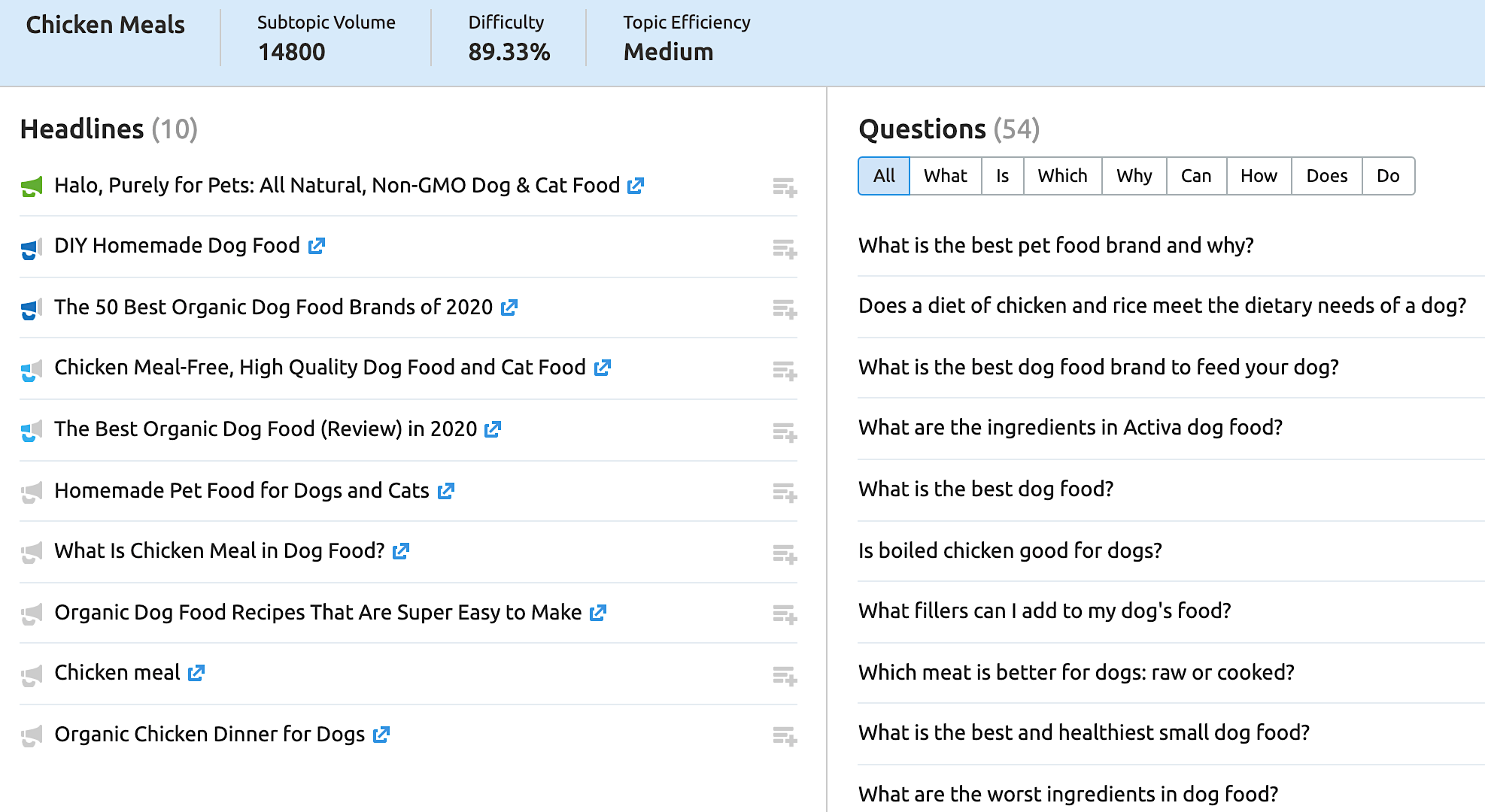Click add-to-list icon for Chicken Meal-Free headline
The width and height of the screenshot is (1485, 812).
pos(784,371)
